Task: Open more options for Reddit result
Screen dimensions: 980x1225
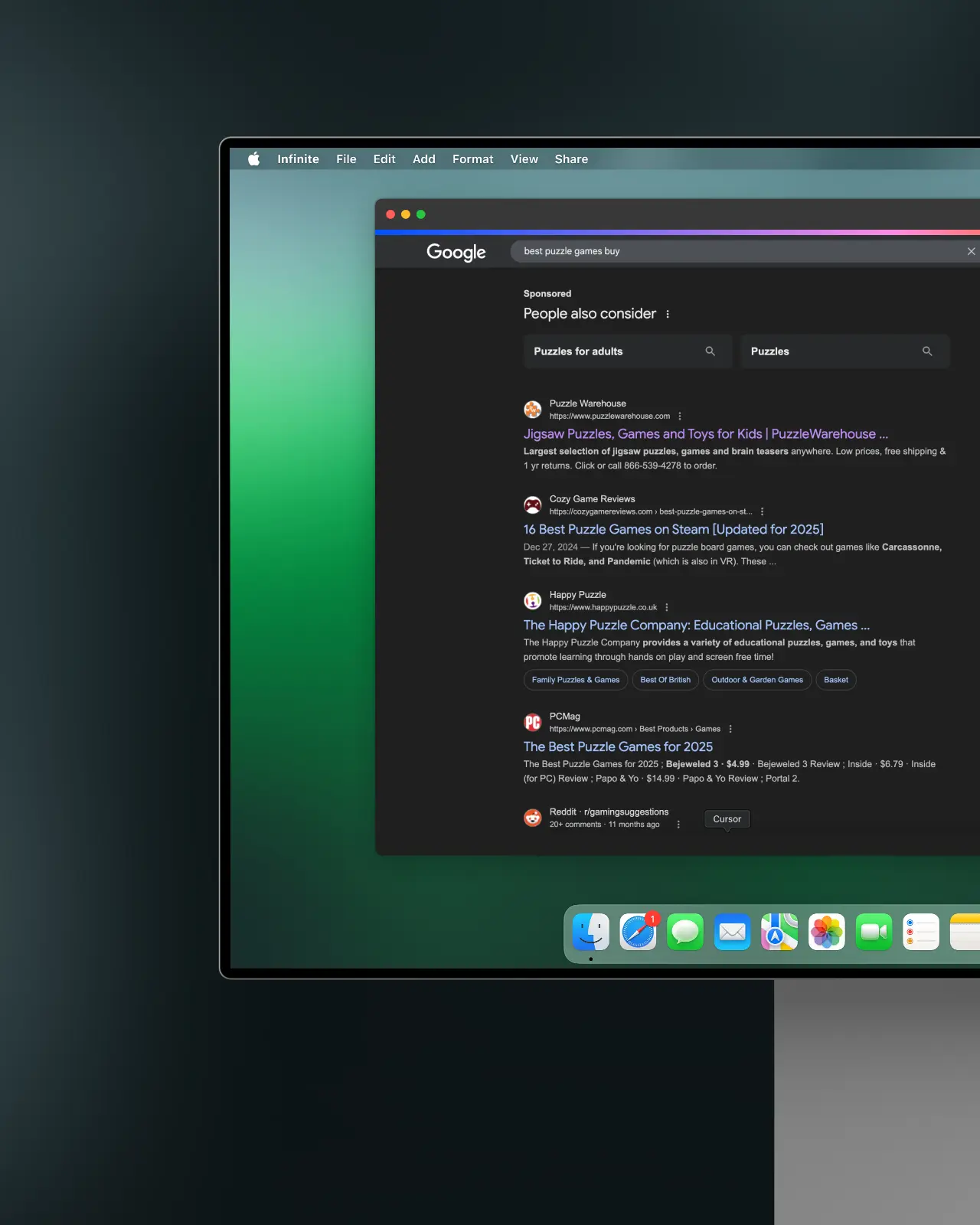Action: coord(678,825)
